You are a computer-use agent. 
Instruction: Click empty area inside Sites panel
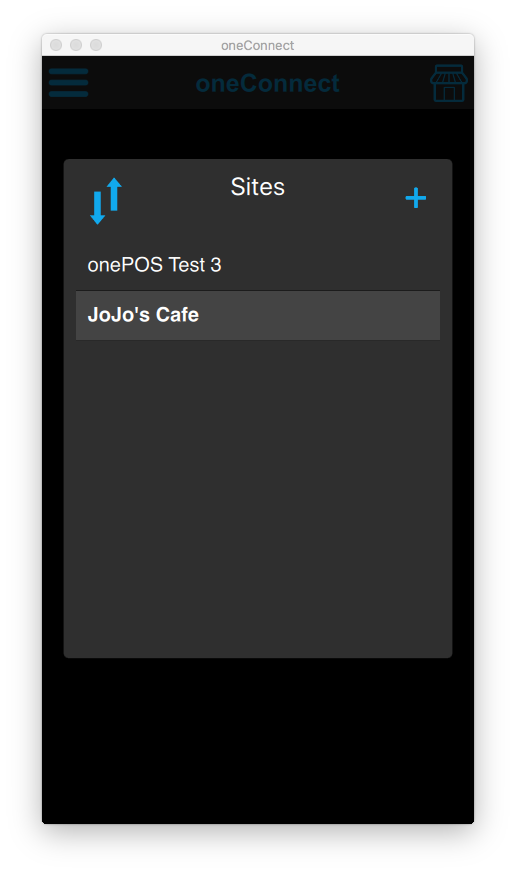tap(258, 496)
